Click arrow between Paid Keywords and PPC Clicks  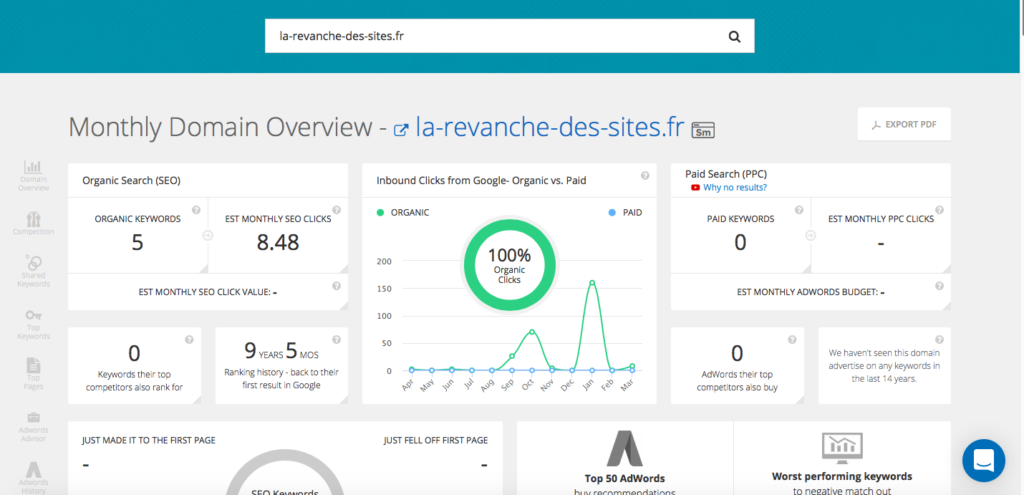(x=810, y=235)
